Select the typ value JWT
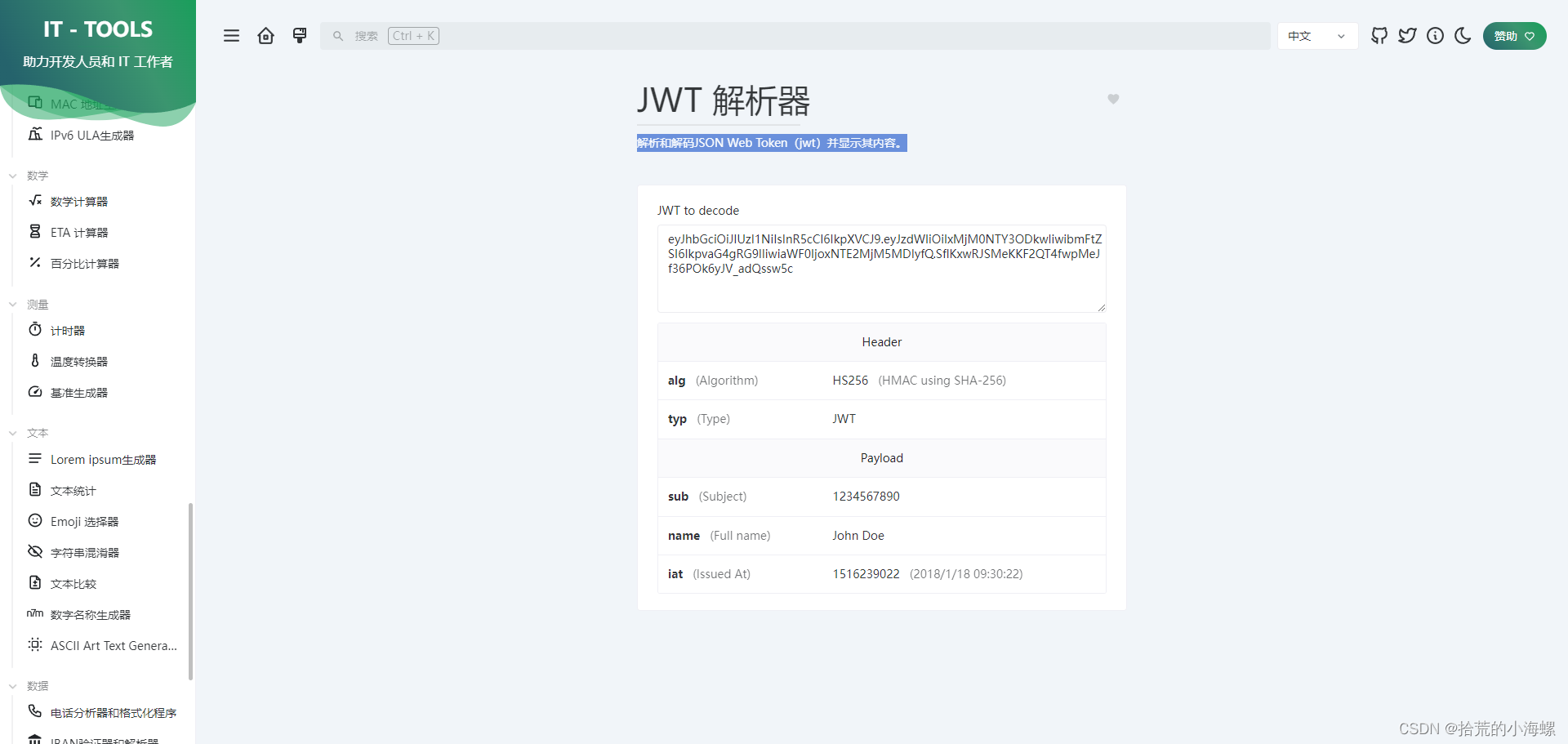This screenshot has height=744, width=1568. click(844, 419)
